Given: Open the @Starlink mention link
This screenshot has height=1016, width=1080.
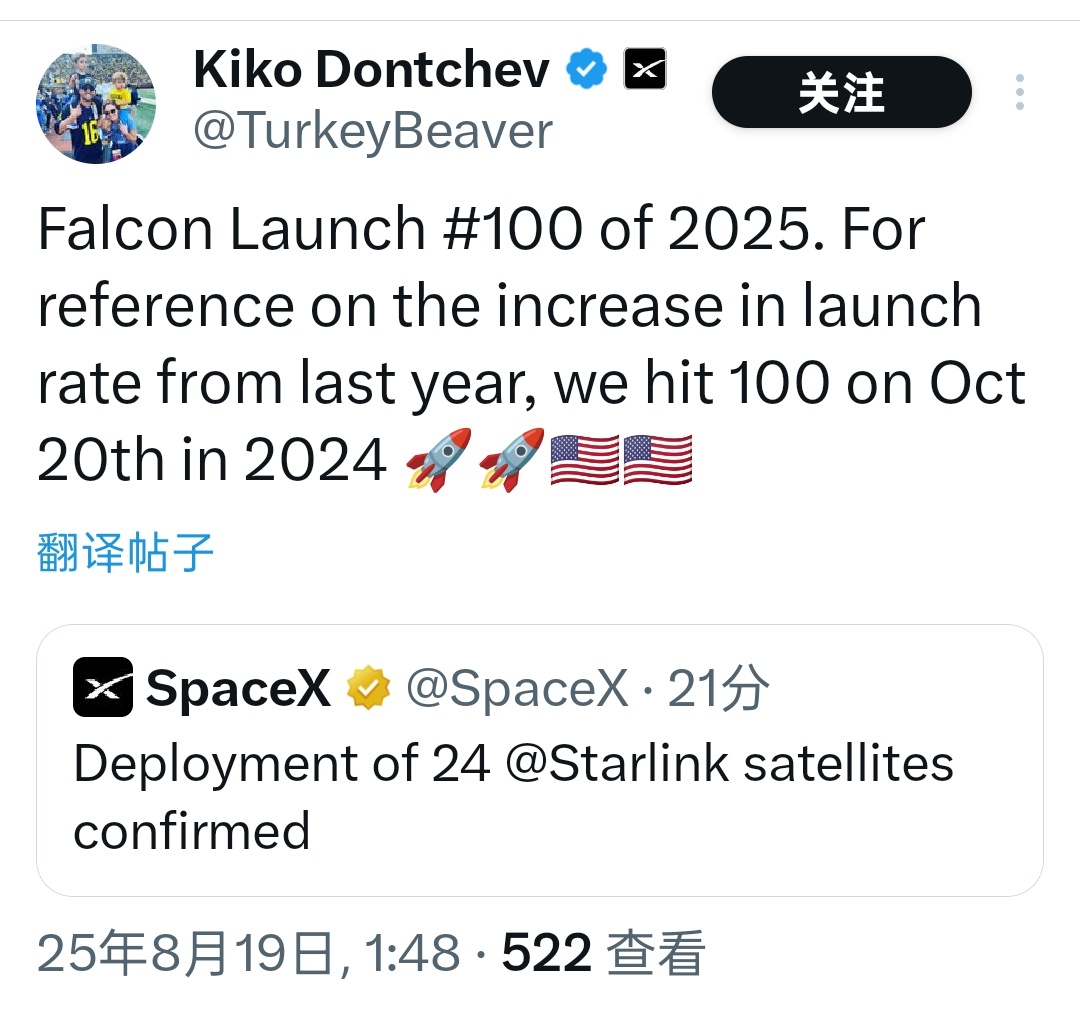Looking at the screenshot, I should pos(616,764).
